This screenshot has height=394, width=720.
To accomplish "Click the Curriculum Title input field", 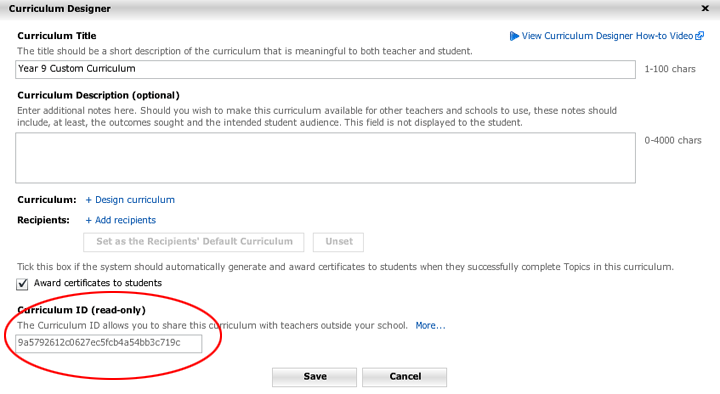I will point(326,69).
